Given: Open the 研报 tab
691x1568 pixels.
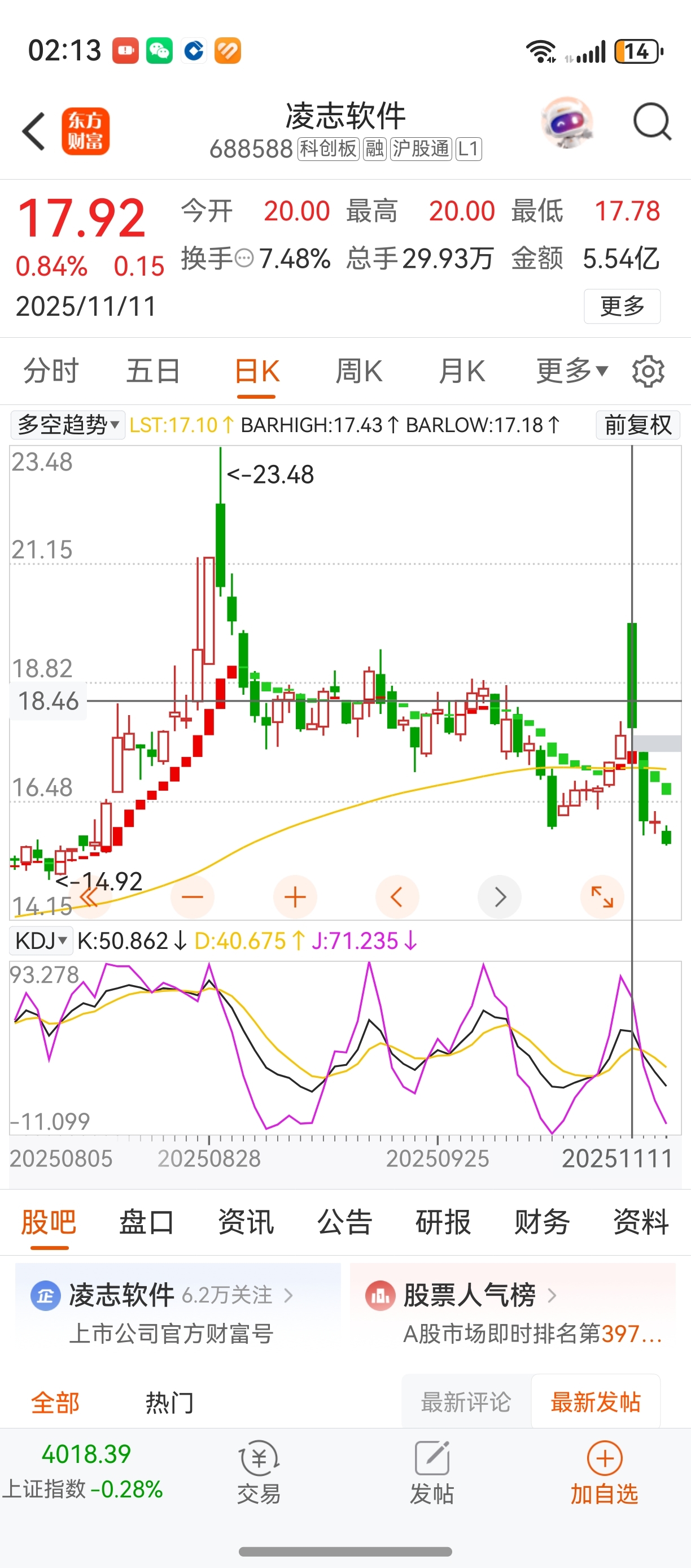Looking at the screenshot, I should click(x=443, y=1222).
